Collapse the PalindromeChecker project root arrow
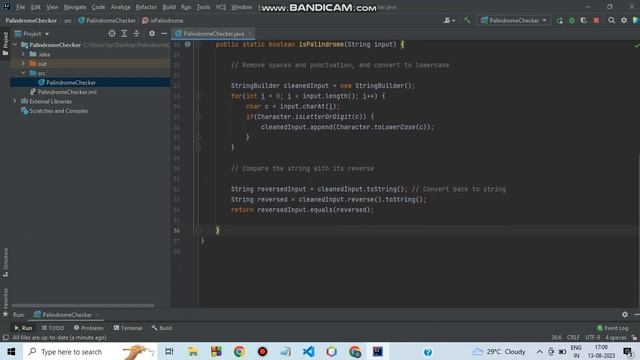Screen dimensions: 640x360 coord(15,44)
